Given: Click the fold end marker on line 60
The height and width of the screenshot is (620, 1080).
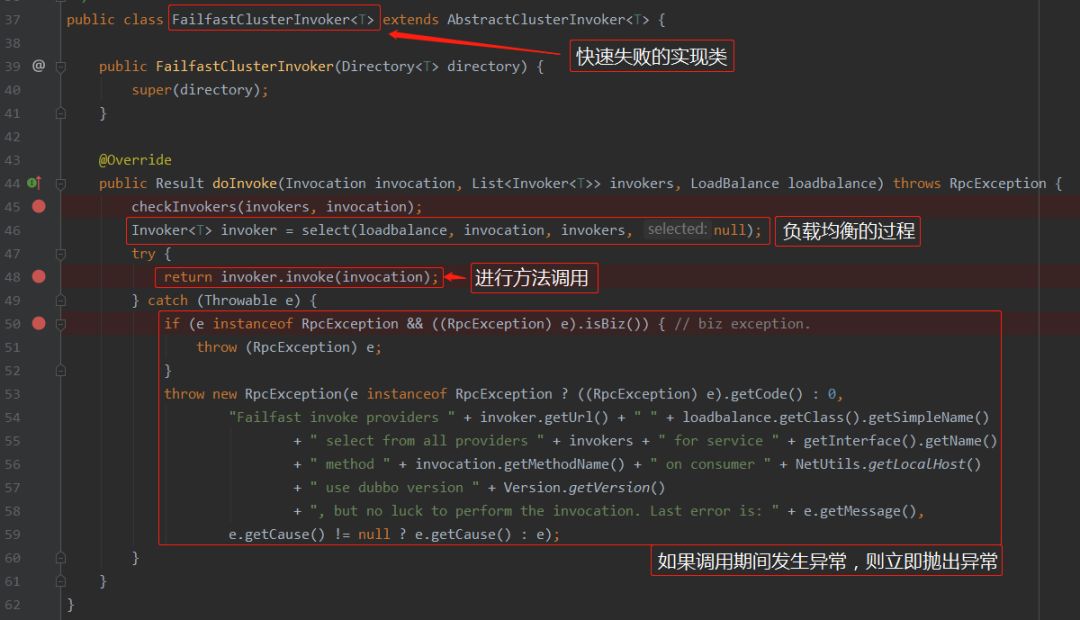Looking at the screenshot, I should point(61,558).
